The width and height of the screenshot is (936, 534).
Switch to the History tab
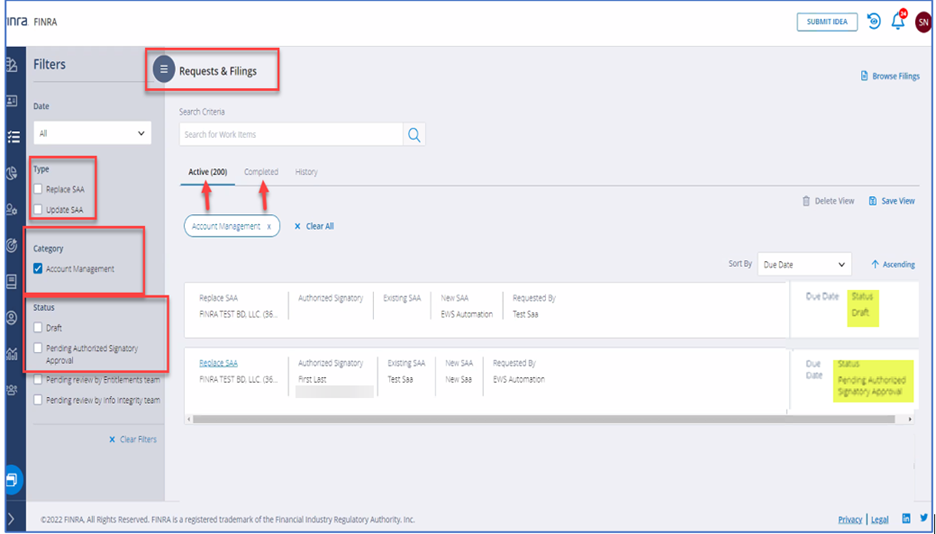click(306, 172)
